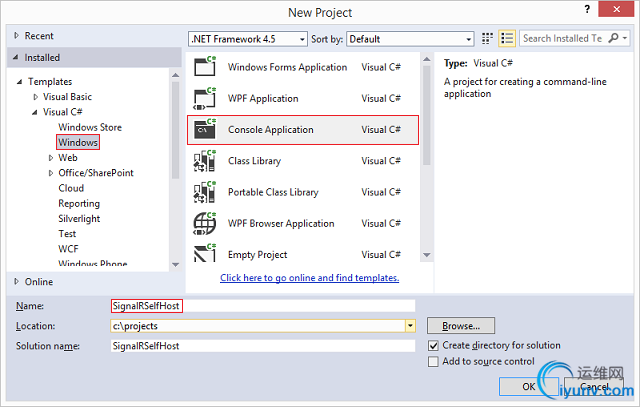This screenshot has height=407, width=640.
Task: Close the New Project dialog
Action: 616,9
